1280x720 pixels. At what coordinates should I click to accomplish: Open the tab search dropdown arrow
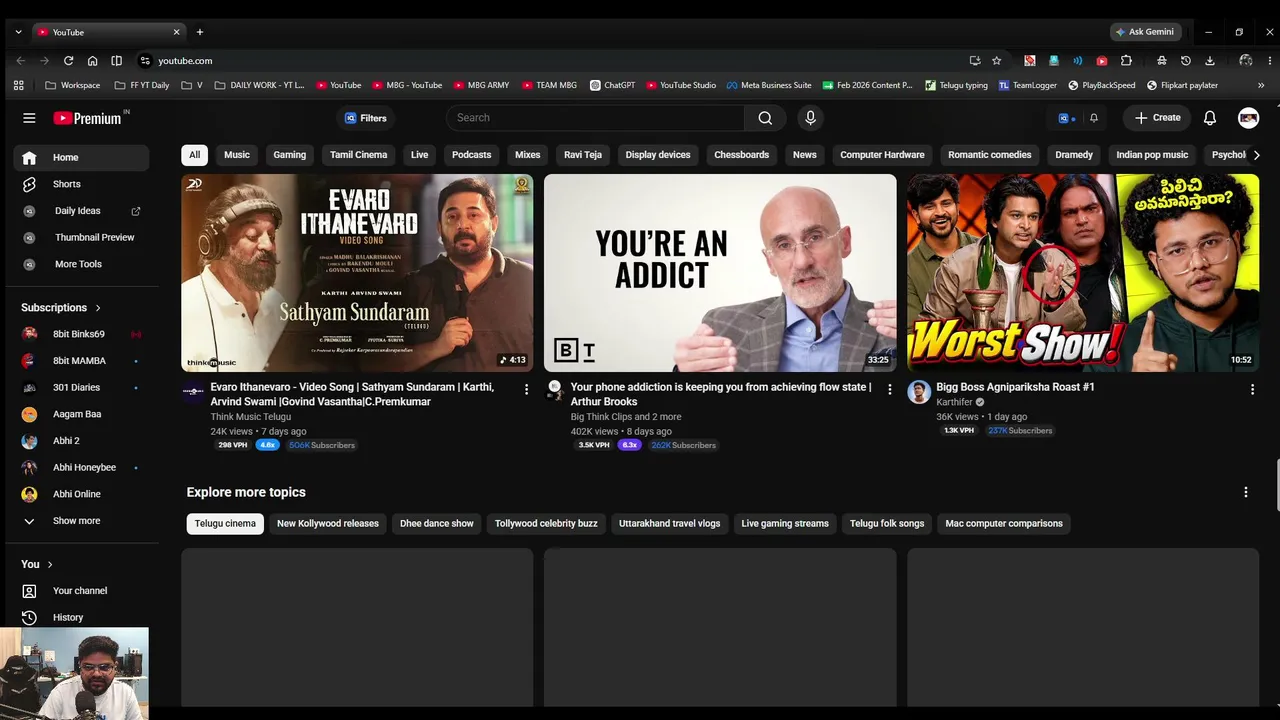click(x=18, y=32)
